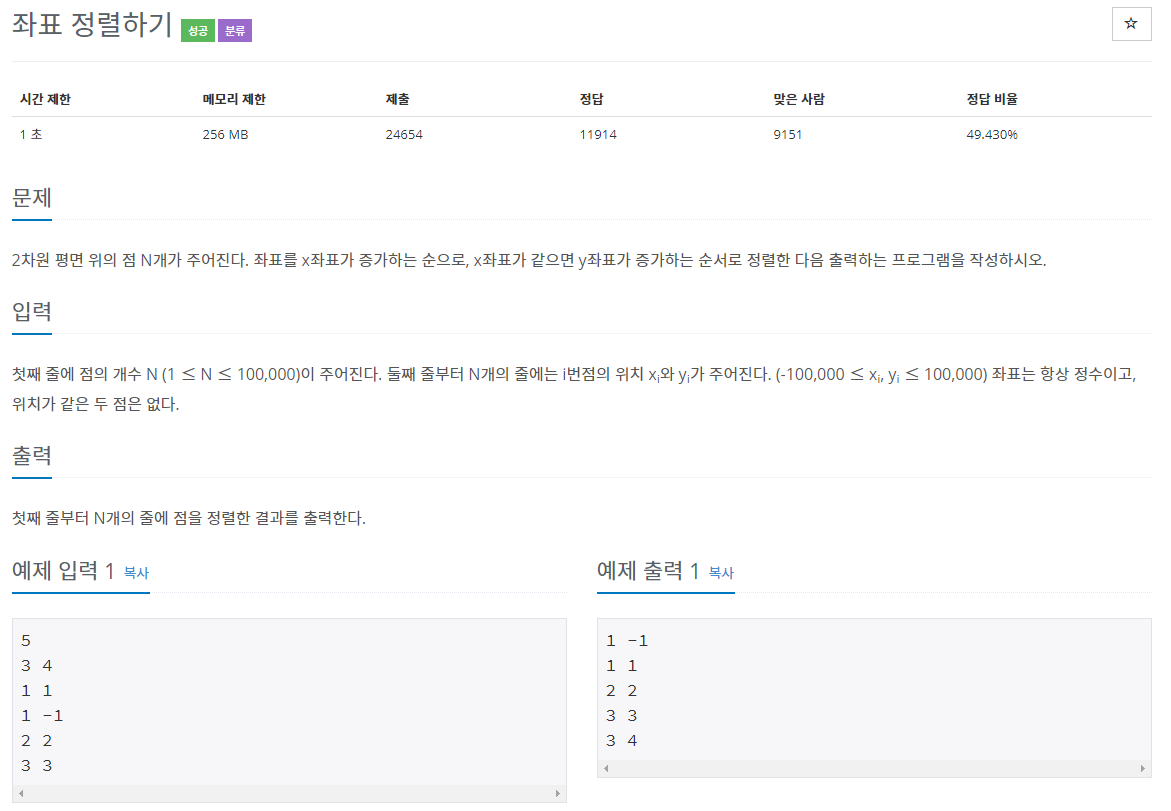Image resolution: width=1171 pixels, height=811 pixels.
Task: Copy example input via 복사 link
Action: [136, 573]
